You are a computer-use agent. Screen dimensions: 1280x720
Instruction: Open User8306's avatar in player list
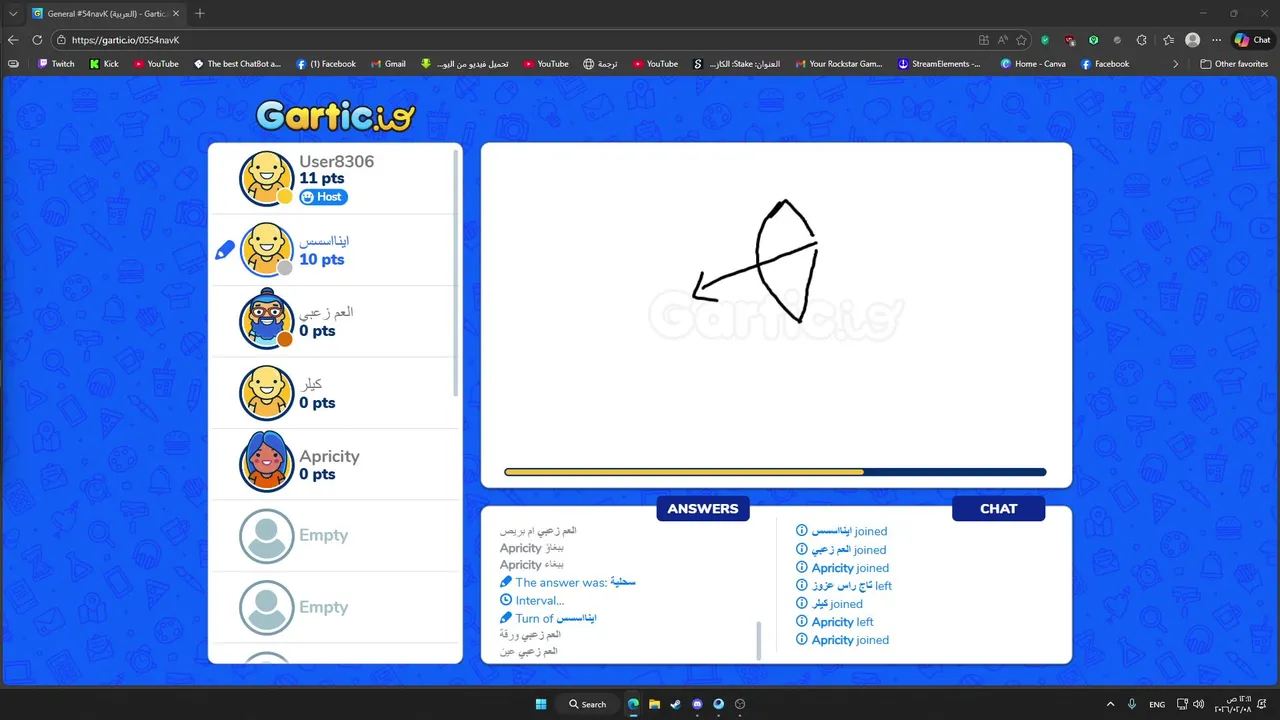pyautogui.click(x=266, y=178)
